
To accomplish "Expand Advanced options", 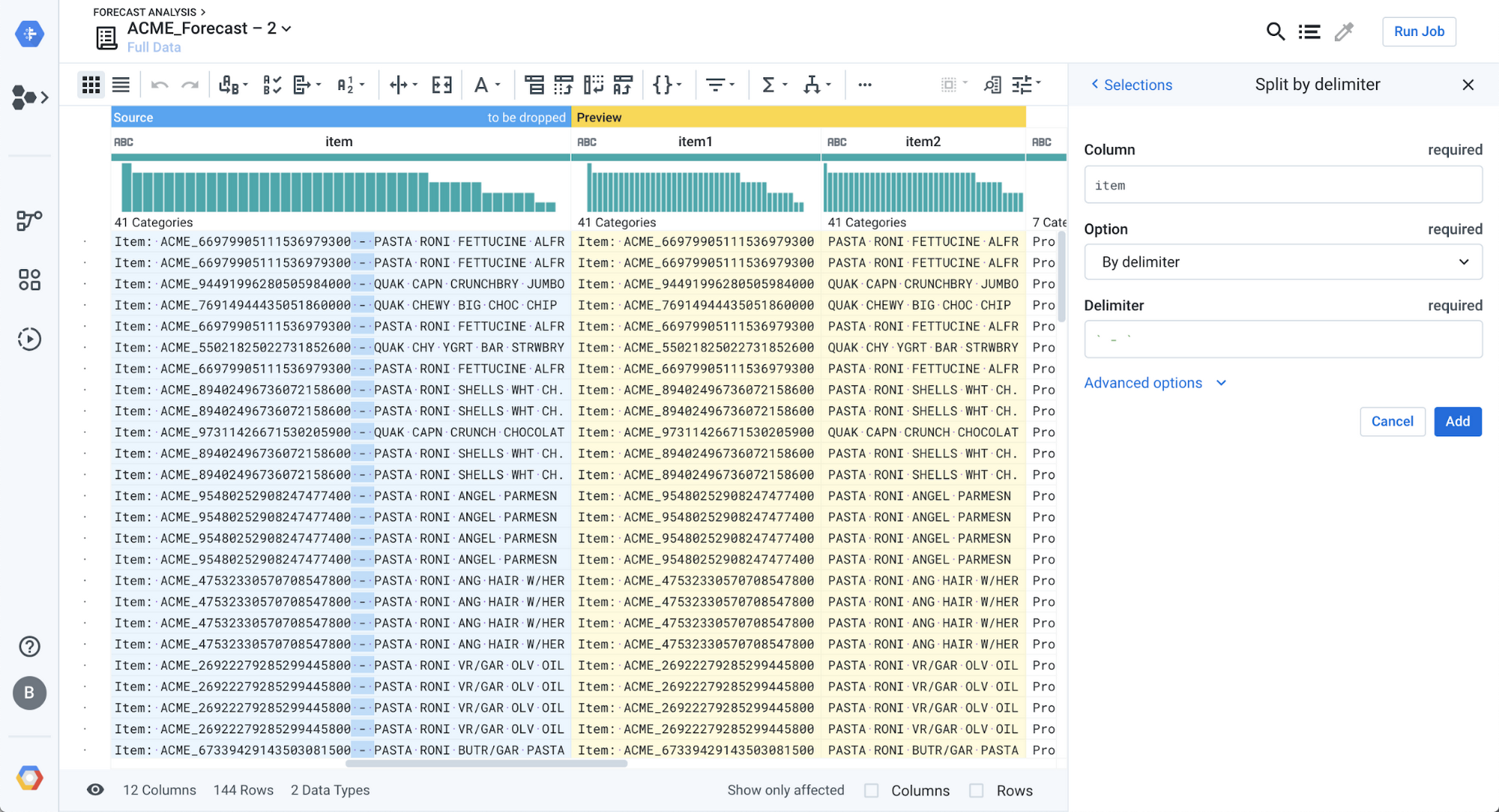I will (x=1155, y=383).
